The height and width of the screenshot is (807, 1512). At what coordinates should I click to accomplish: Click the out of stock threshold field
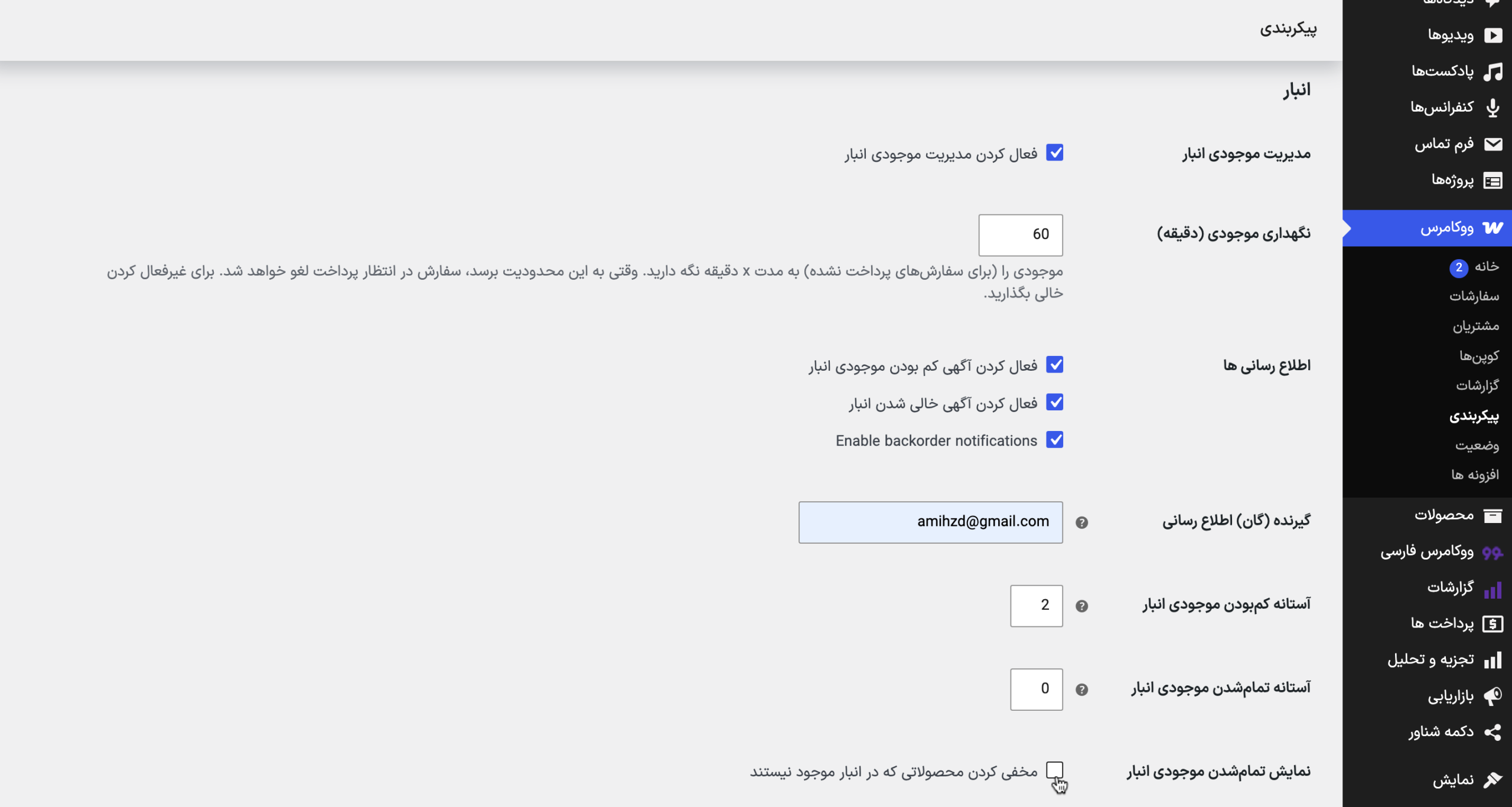click(1036, 689)
